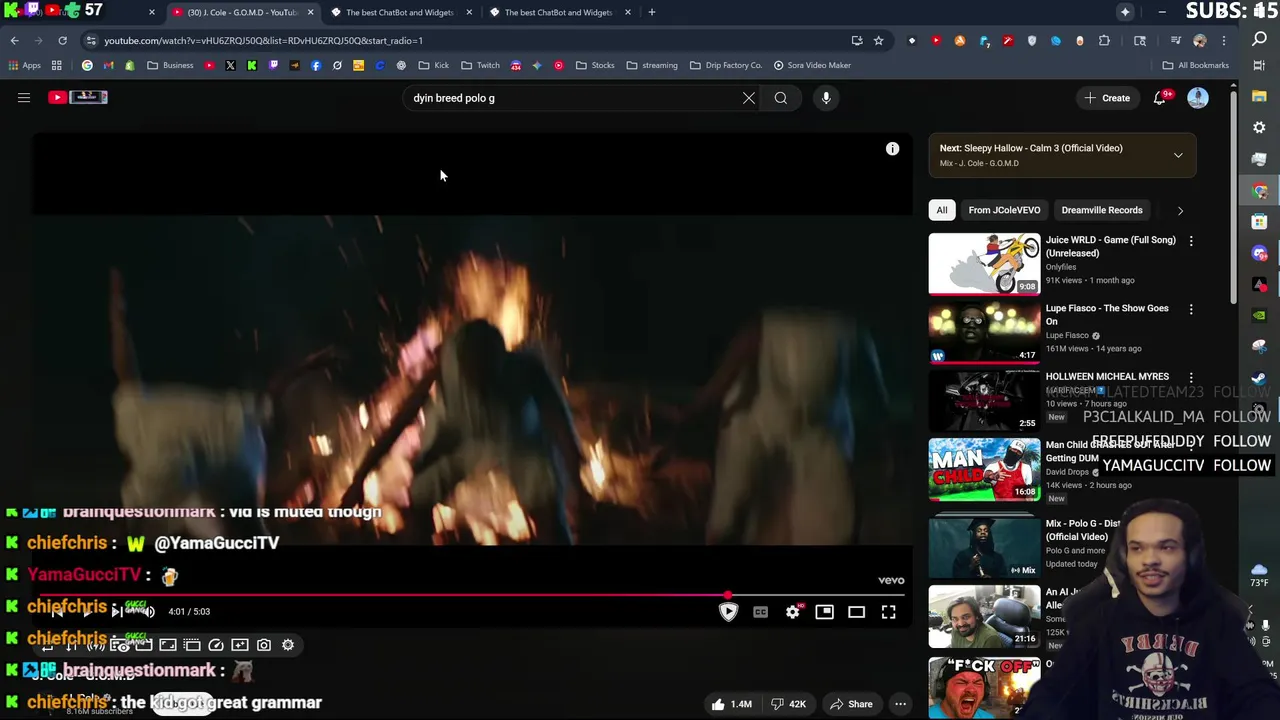Open Windows search in side taskbar
The height and width of the screenshot is (720, 1280).
pos(1259,39)
